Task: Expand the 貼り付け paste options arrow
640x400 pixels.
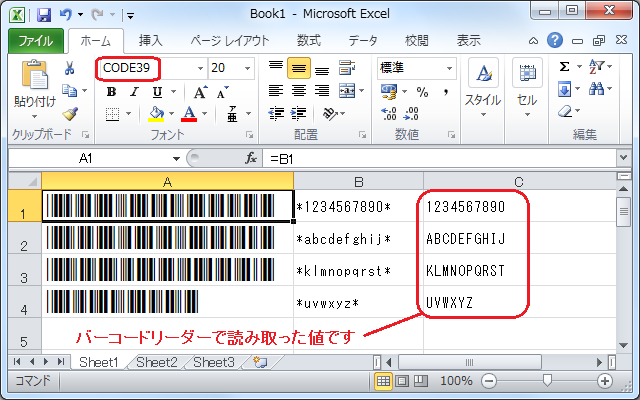Action: click(34, 117)
